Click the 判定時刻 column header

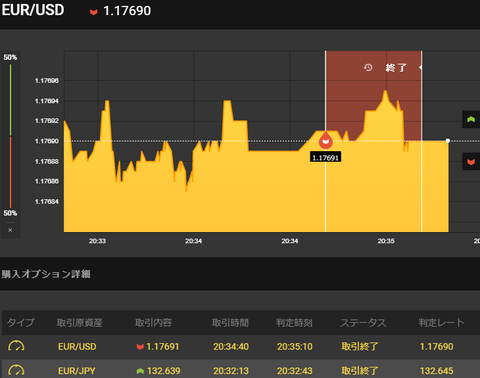click(x=294, y=322)
